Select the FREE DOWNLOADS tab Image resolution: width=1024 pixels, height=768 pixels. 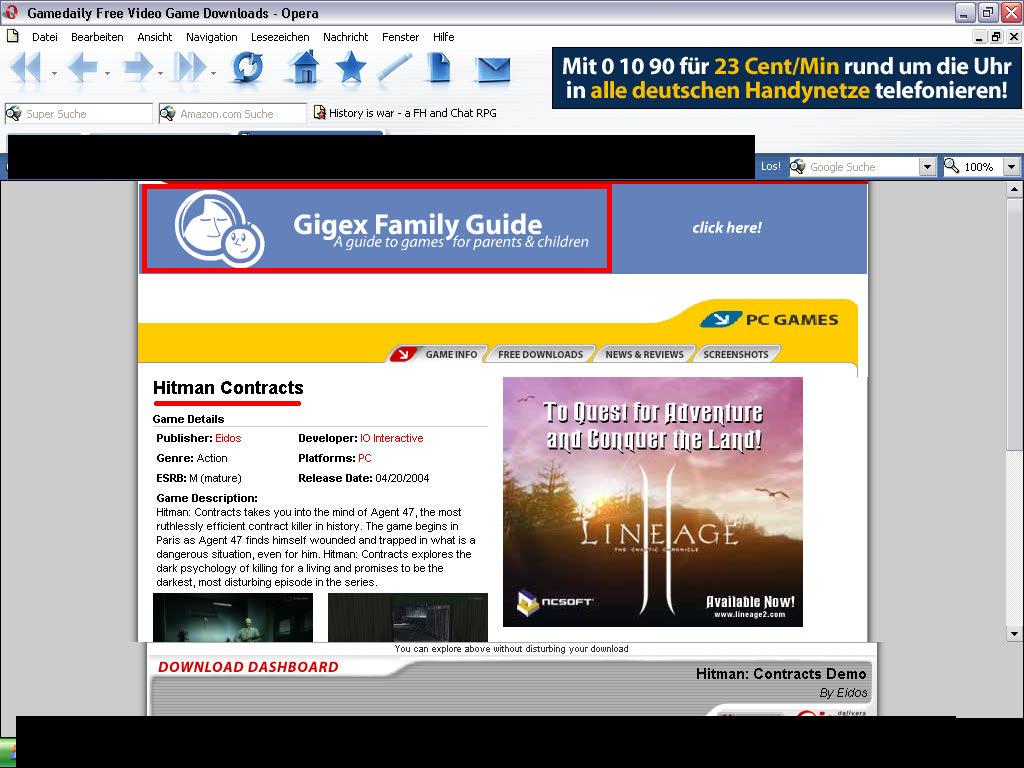click(541, 354)
